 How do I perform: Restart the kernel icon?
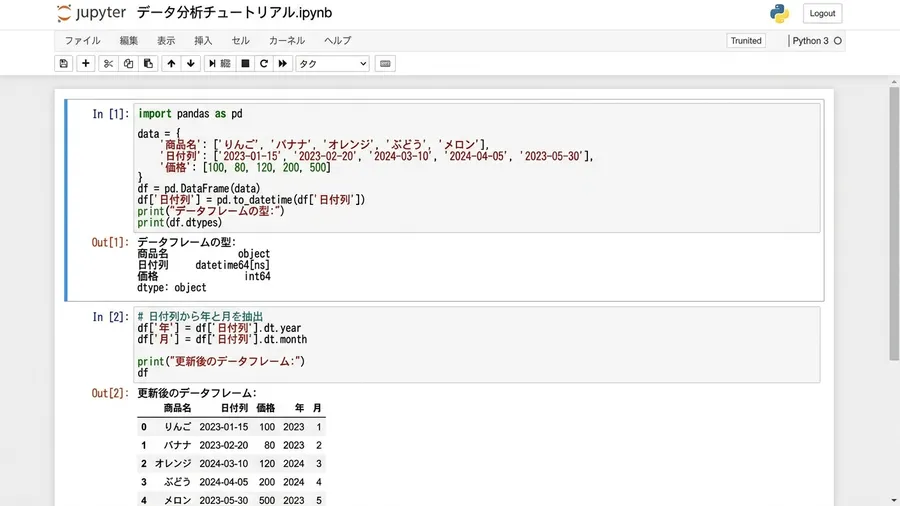click(x=263, y=64)
